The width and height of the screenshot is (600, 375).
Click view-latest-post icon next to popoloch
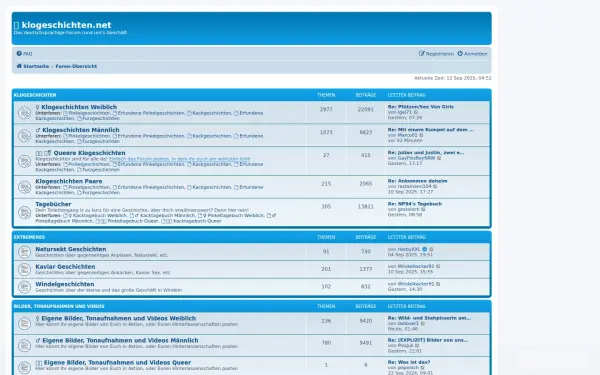[x=422, y=368]
